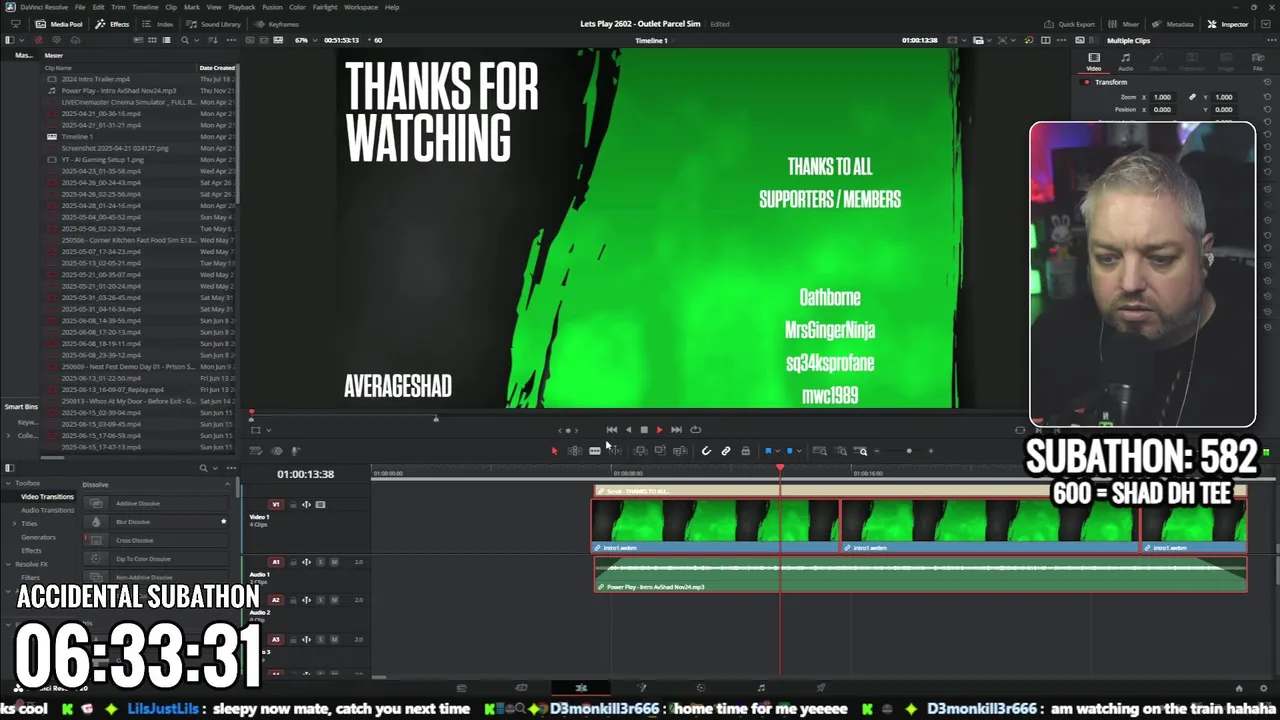The height and width of the screenshot is (720, 1280).
Task: Switch to Inspector Video tab
Action: coord(1094,62)
